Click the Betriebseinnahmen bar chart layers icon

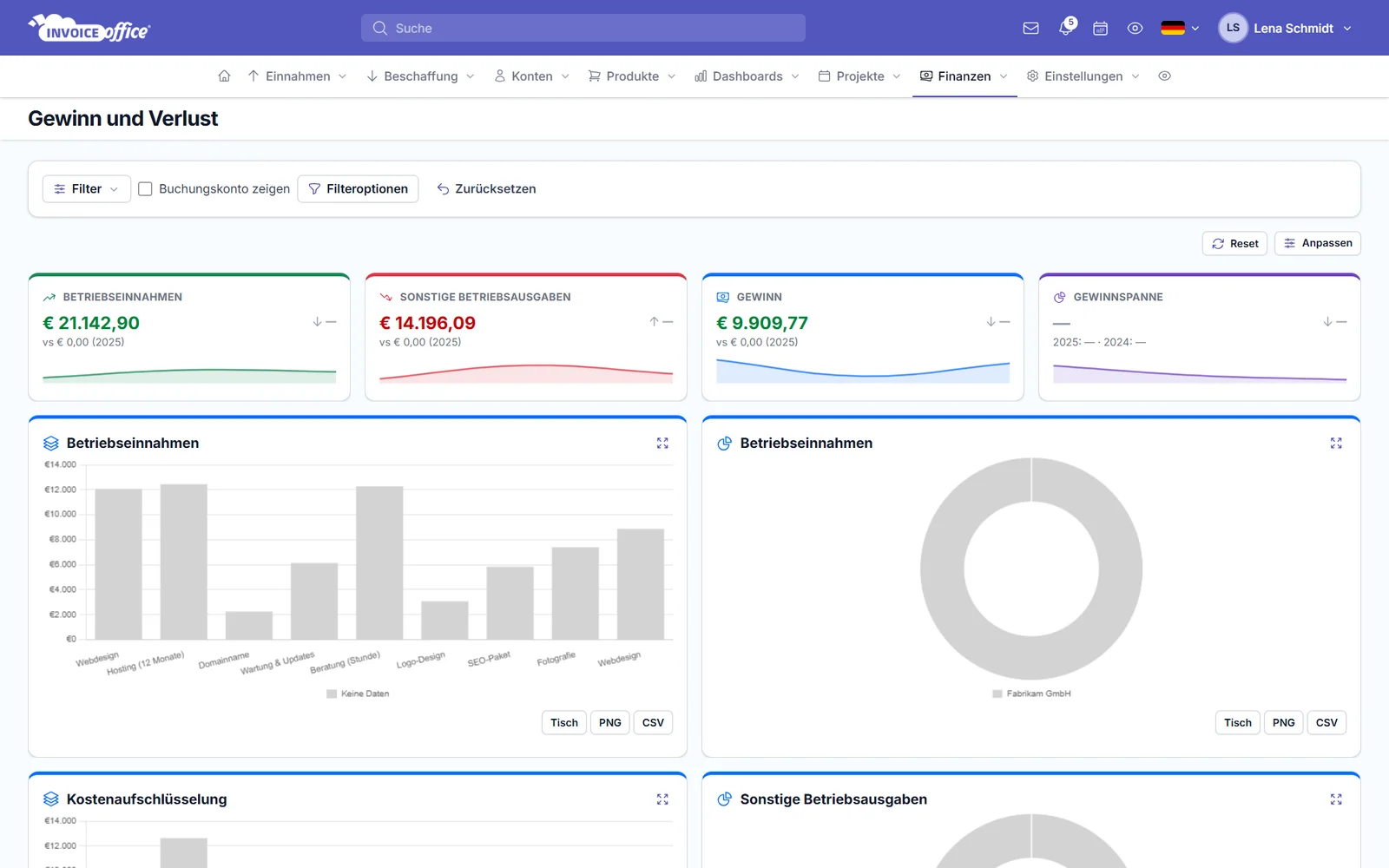[51, 444]
